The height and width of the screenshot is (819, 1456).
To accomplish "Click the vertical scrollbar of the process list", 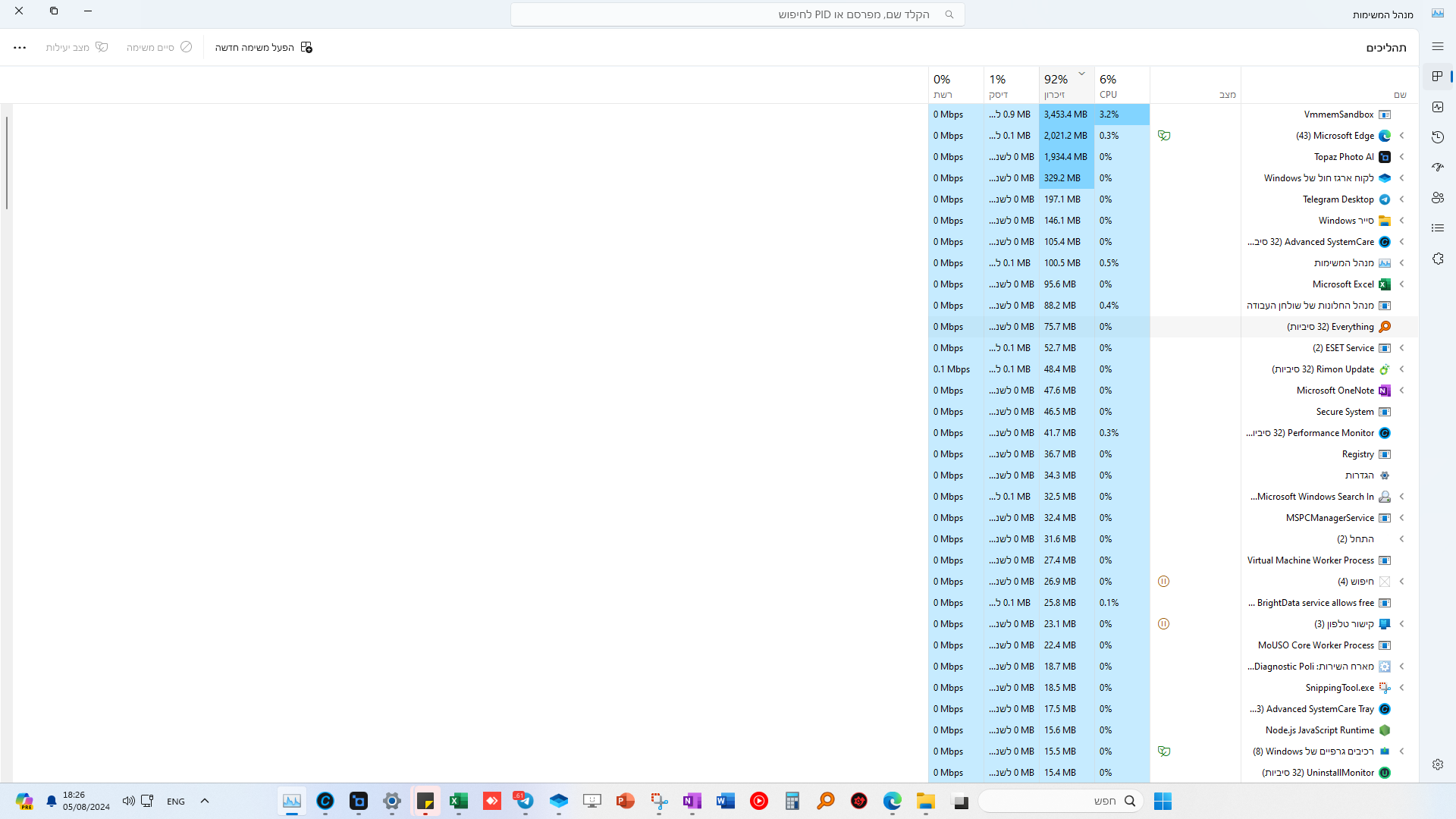I will (x=7, y=163).
